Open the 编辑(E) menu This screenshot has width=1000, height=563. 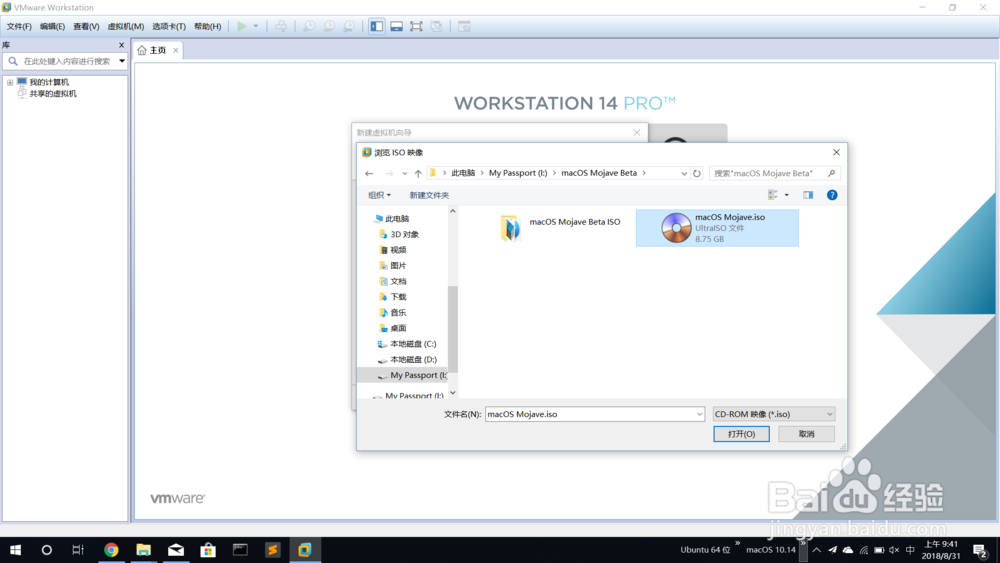pos(52,26)
